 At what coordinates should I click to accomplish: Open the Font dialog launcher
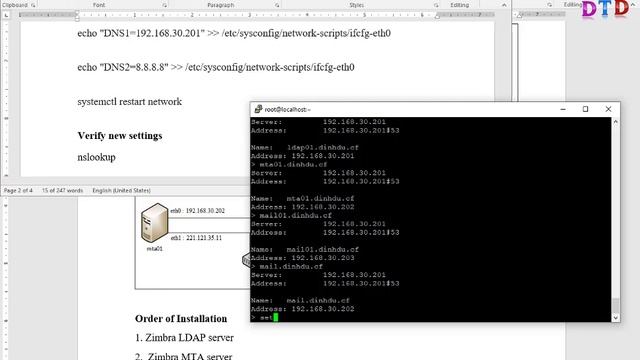[x=164, y=5]
